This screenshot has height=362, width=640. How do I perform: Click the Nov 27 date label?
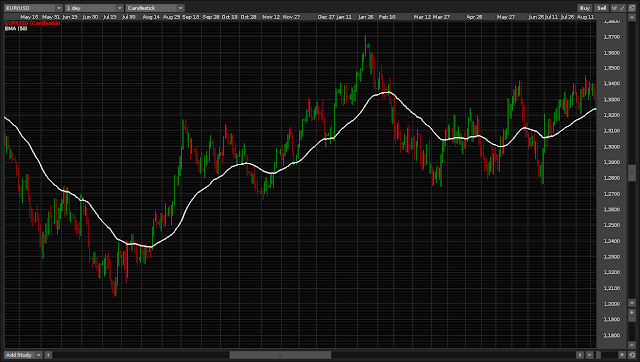point(291,17)
